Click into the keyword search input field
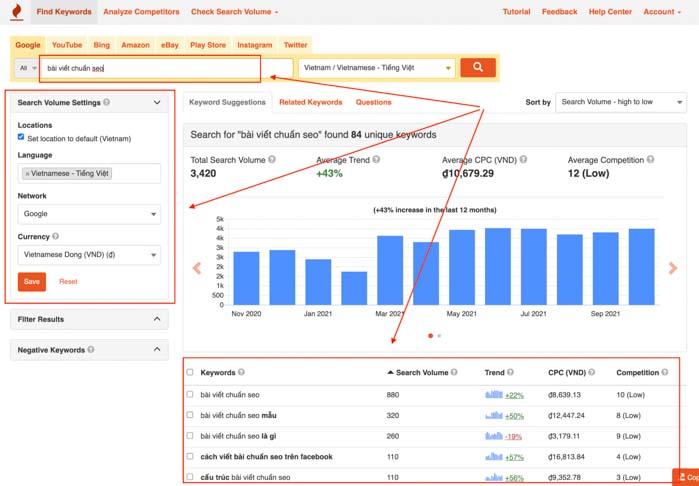699x486 pixels. click(167, 68)
